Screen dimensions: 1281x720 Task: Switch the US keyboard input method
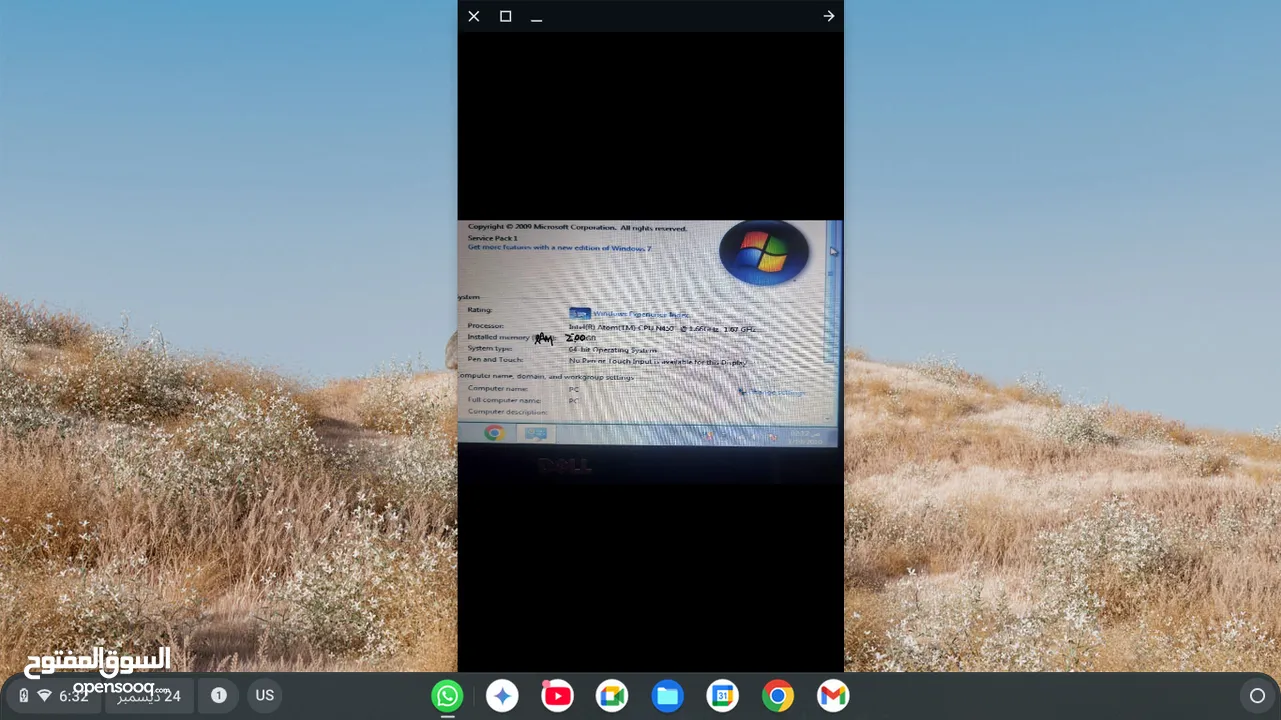264,696
